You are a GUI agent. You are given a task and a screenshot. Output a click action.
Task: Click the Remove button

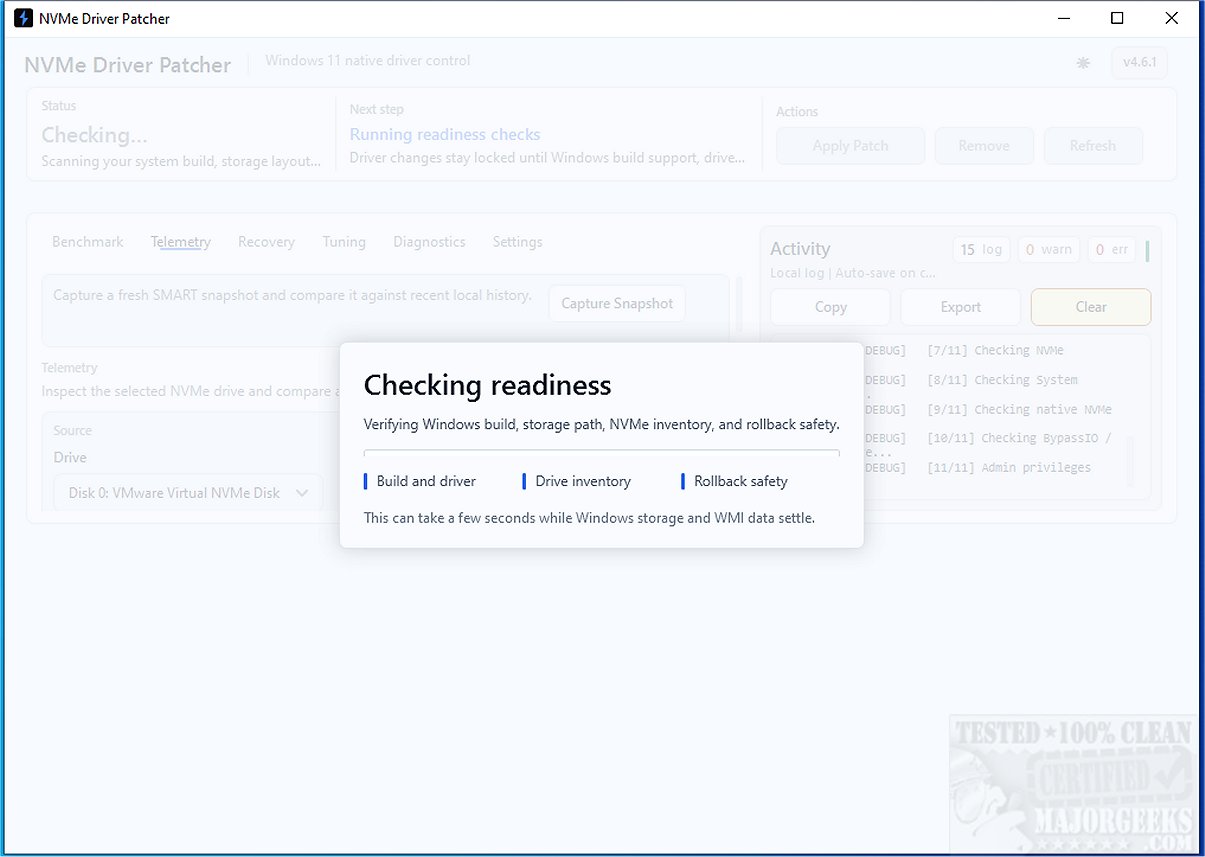984,146
